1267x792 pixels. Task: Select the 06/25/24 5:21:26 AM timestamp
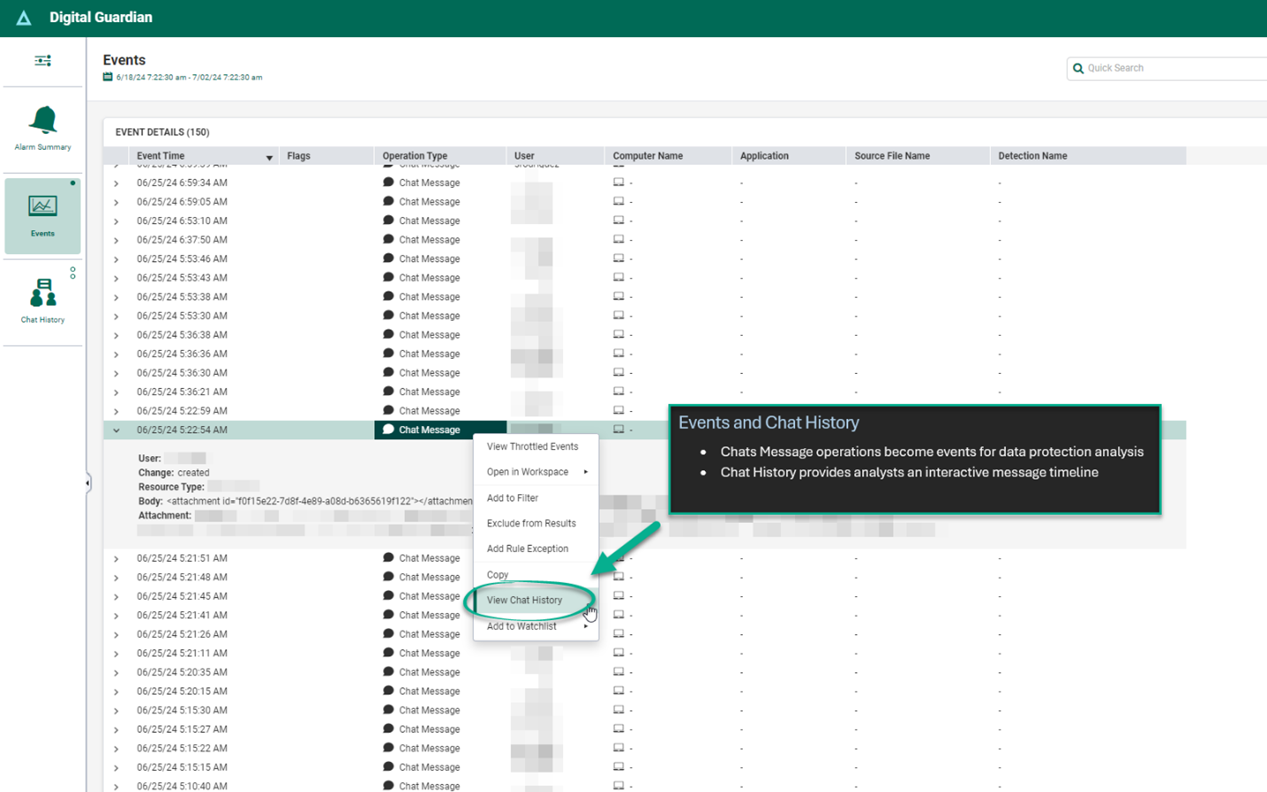click(x=182, y=634)
